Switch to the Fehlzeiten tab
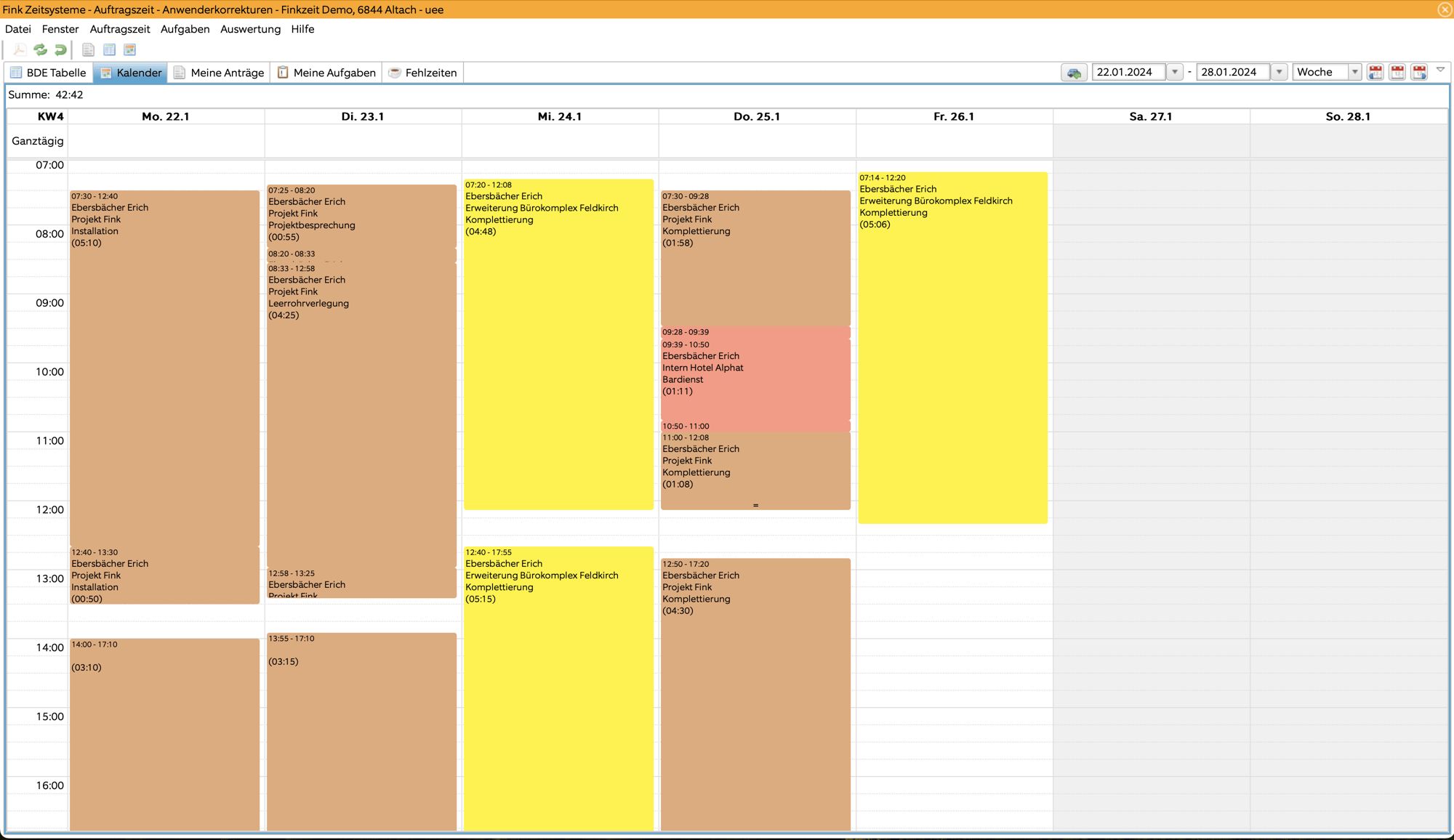 (x=423, y=73)
